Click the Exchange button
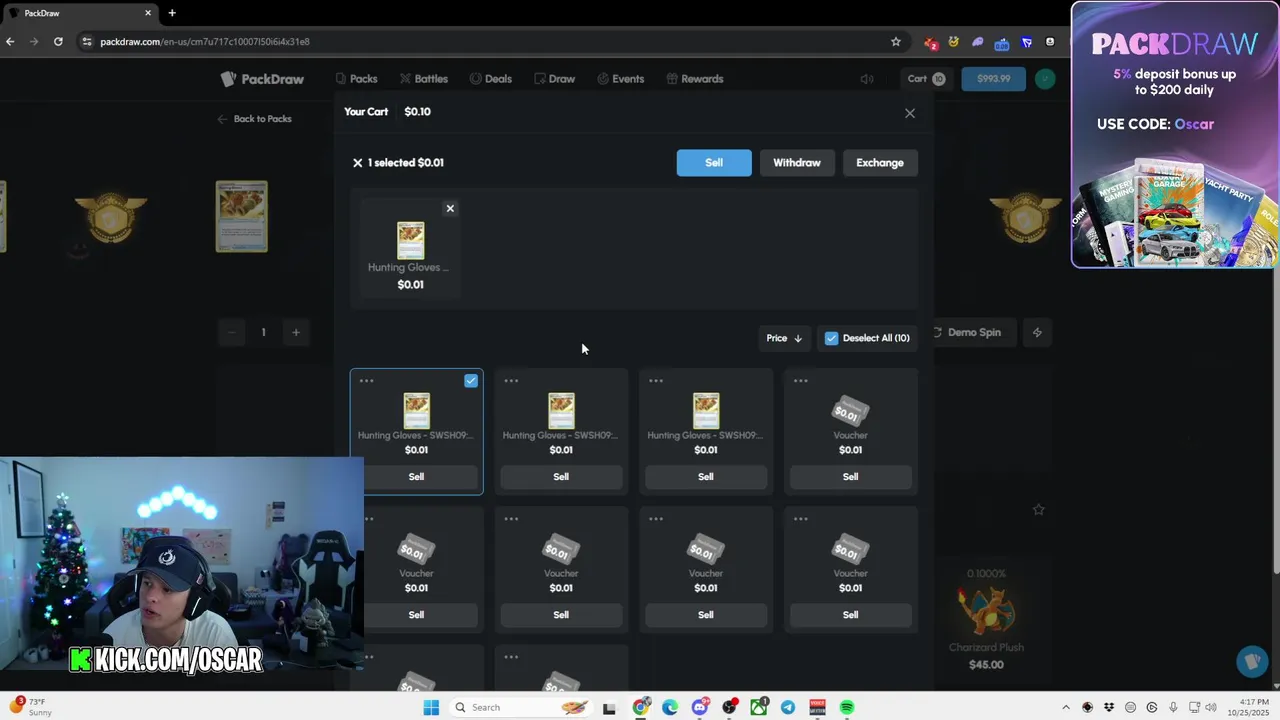This screenshot has height=720, width=1280. click(880, 163)
